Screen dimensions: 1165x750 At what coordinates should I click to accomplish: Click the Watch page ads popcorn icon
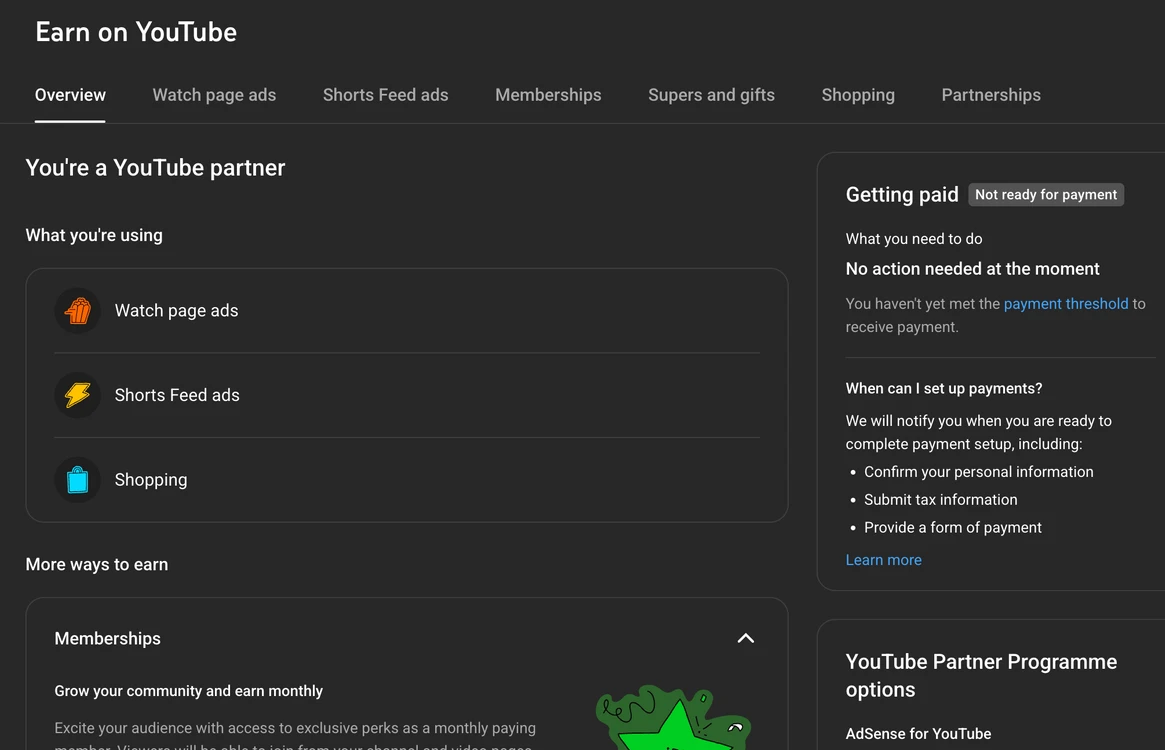77,311
